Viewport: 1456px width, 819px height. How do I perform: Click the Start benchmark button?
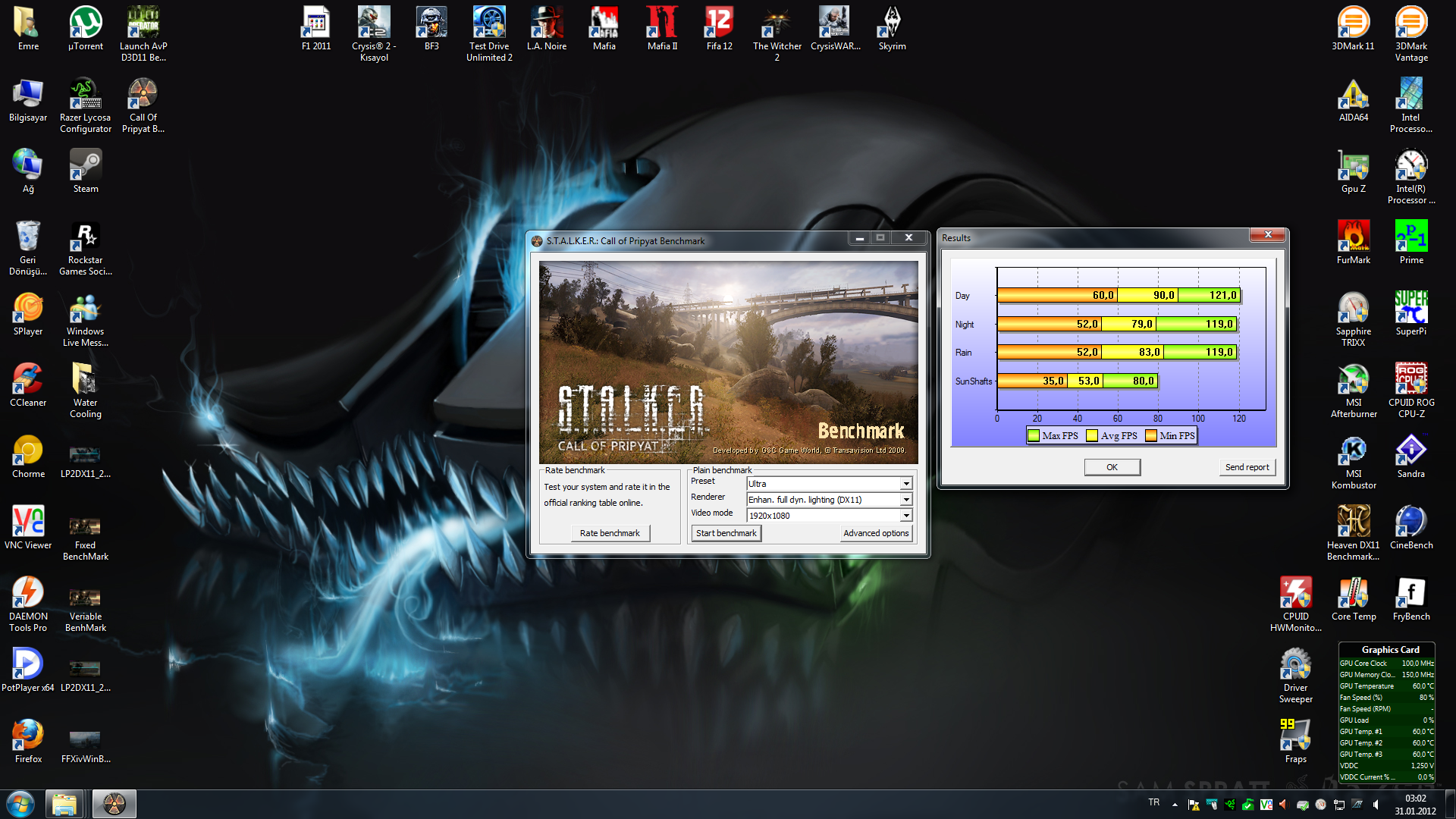click(x=726, y=533)
